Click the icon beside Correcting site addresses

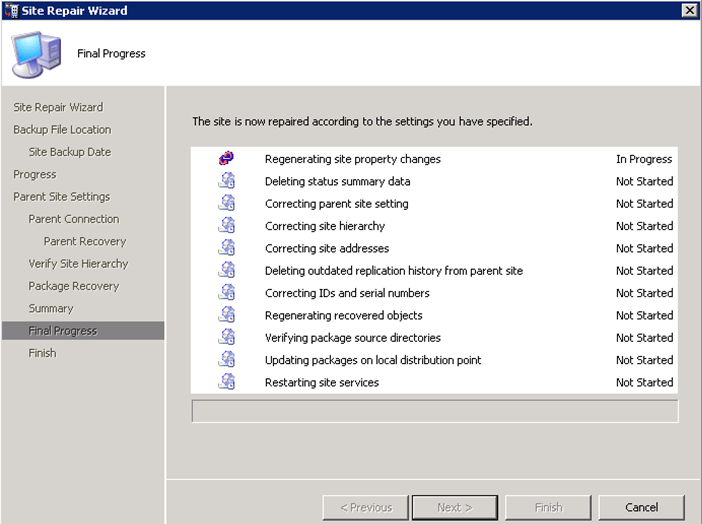227,248
